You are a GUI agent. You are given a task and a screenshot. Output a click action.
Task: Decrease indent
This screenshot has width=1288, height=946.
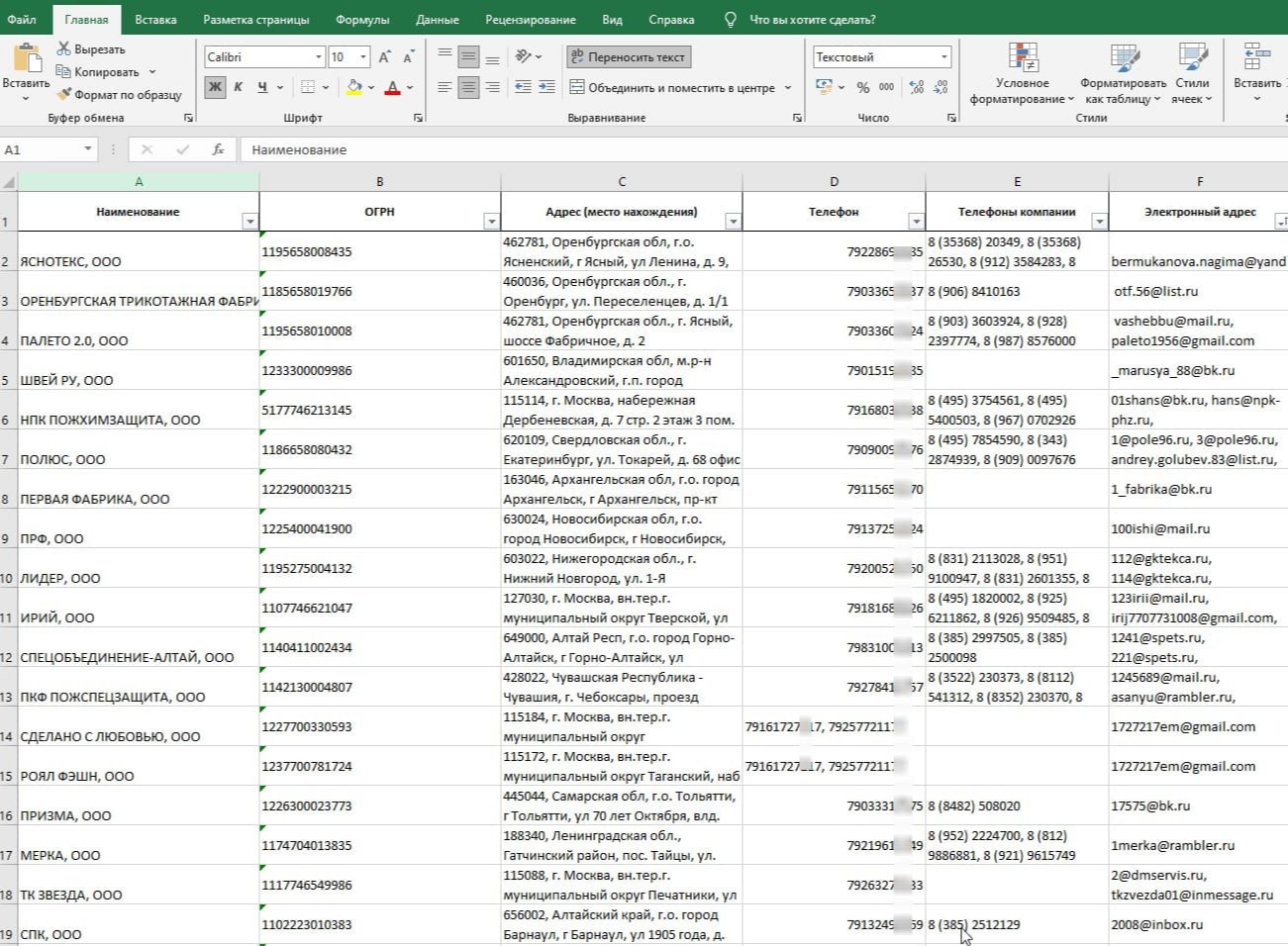[523, 87]
